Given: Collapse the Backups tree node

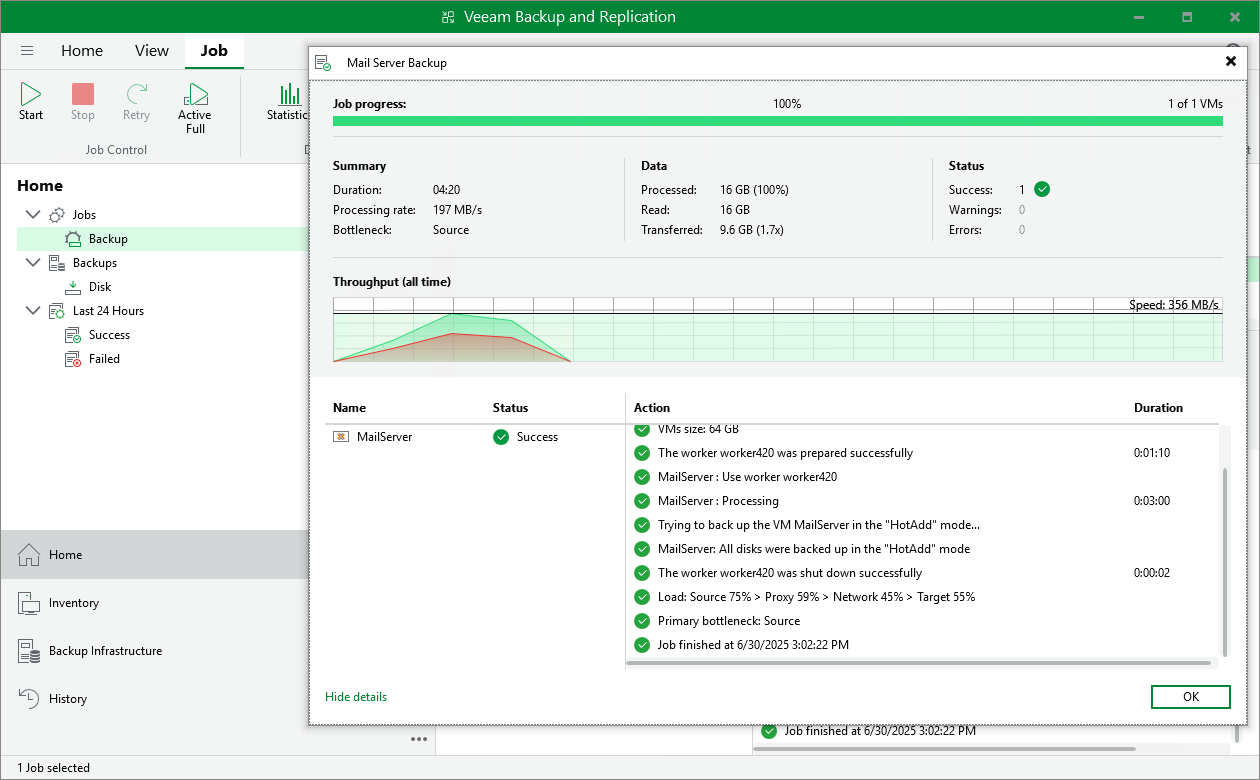Looking at the screenshot, I should 33,263.
